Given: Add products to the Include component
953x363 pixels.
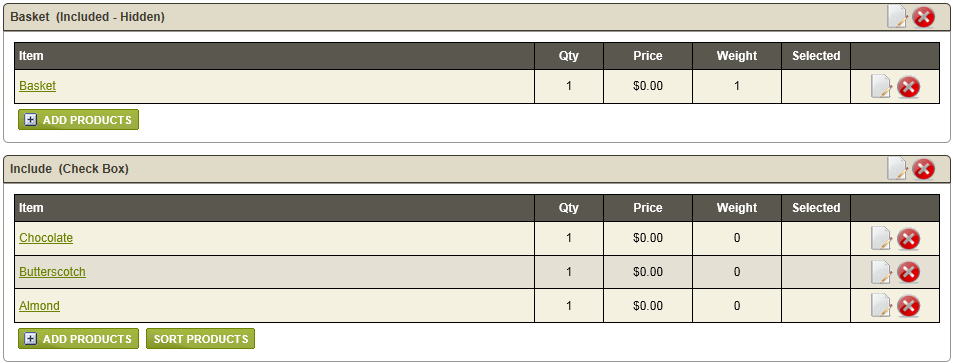Looking at the screenshot, I should [78, 339].
